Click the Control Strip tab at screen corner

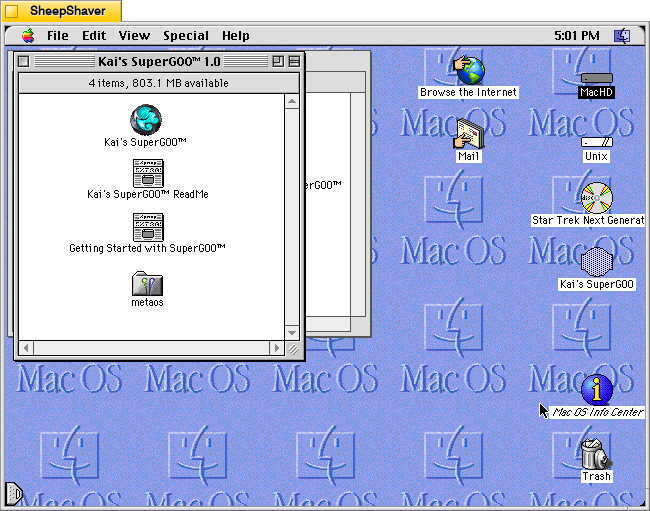(13, 494)
